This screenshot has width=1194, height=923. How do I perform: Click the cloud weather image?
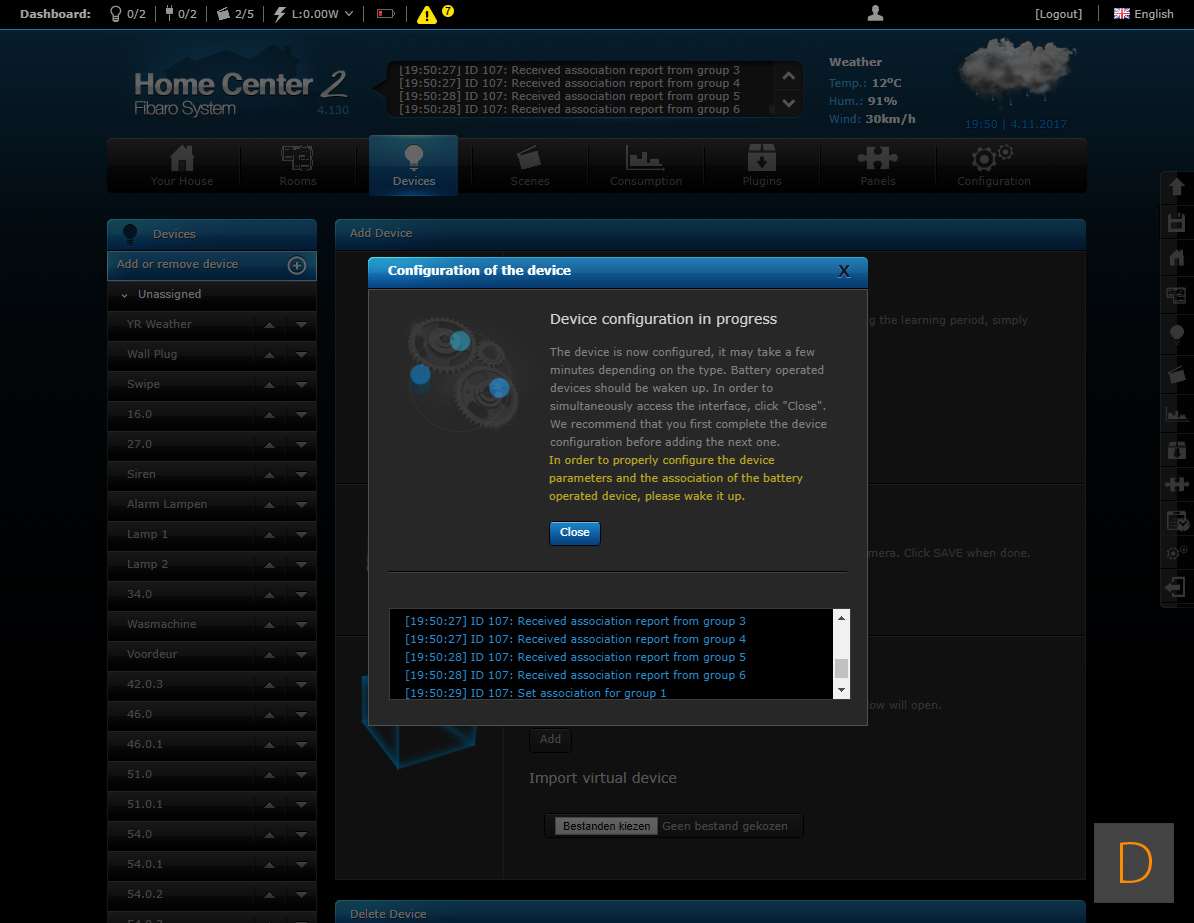pyautogui.click(x=1015, y=71)
